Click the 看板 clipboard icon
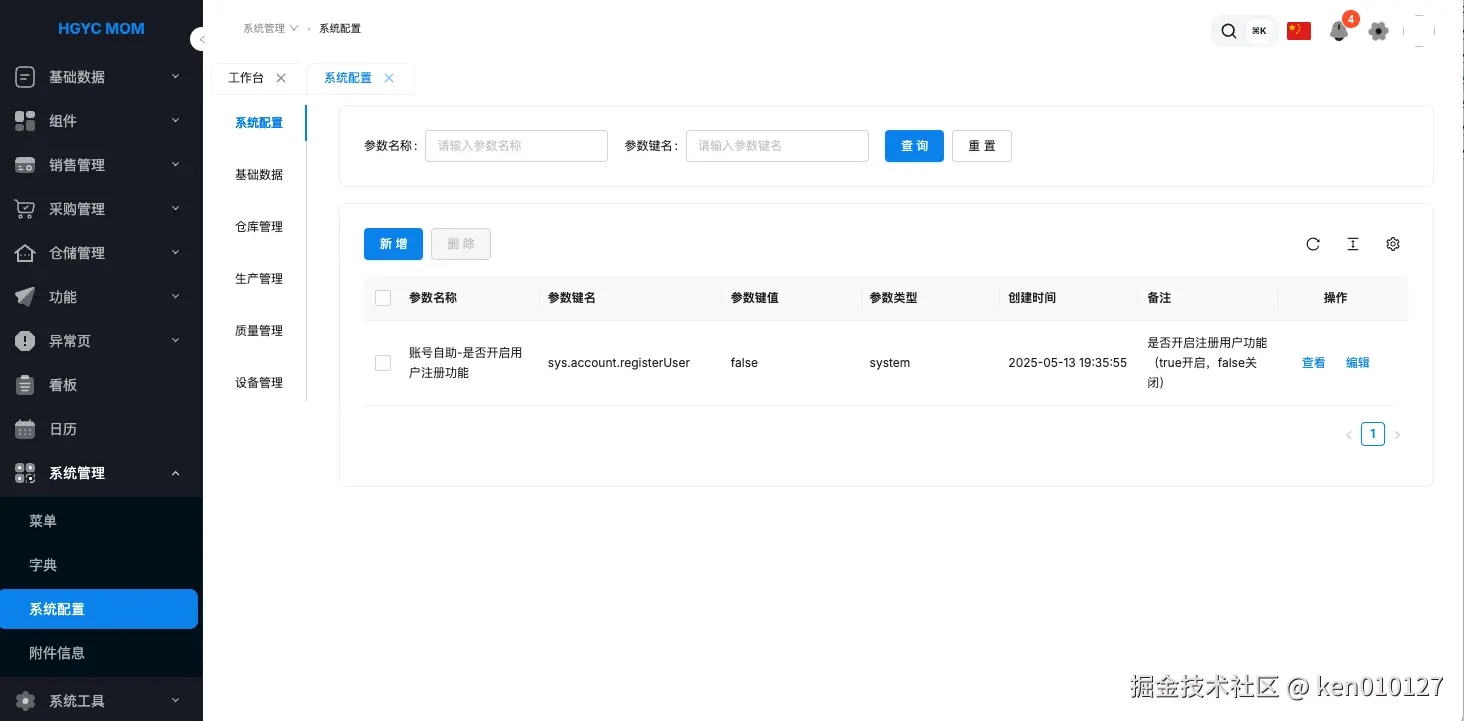This screenshot has height=721, width=1464. (x=25, y=385)
